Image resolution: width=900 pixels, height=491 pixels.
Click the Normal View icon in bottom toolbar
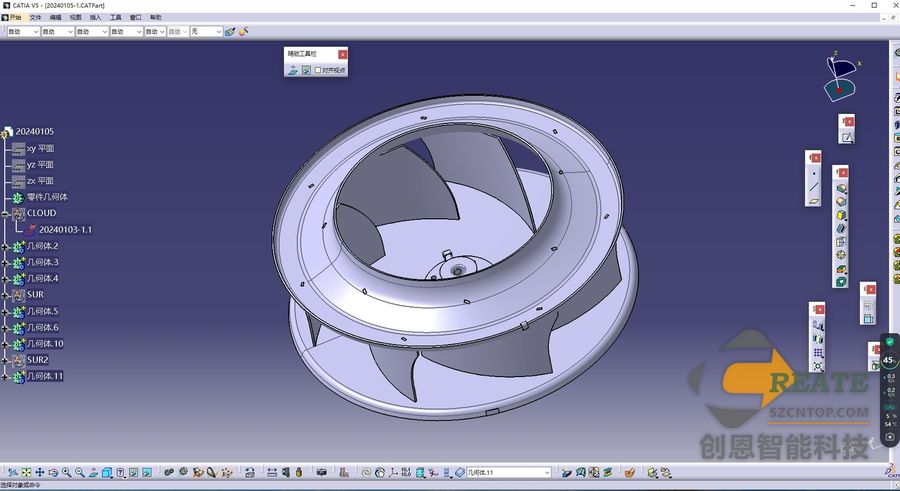point(94,473)
